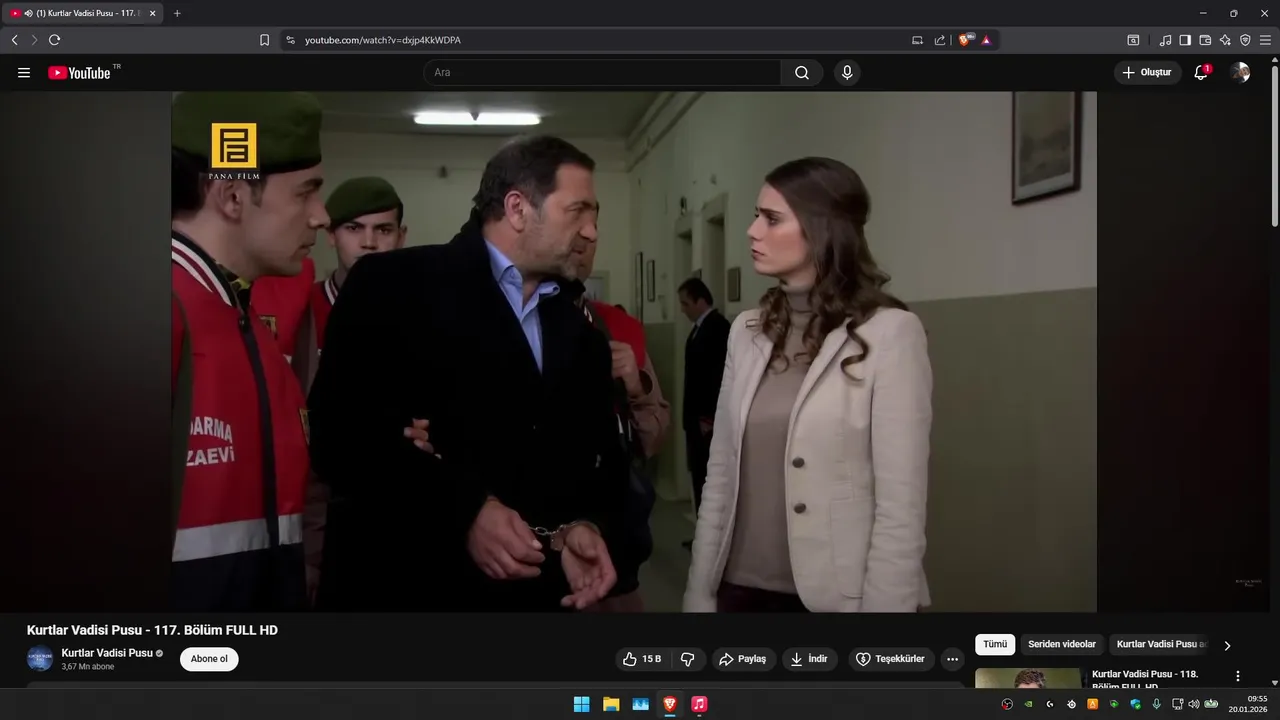This screenshot has width=1280, height=720.
Task: Open Kurtlar Vadisi Pusu - 118. Bölüm title
Action: tap(1145, 680)
